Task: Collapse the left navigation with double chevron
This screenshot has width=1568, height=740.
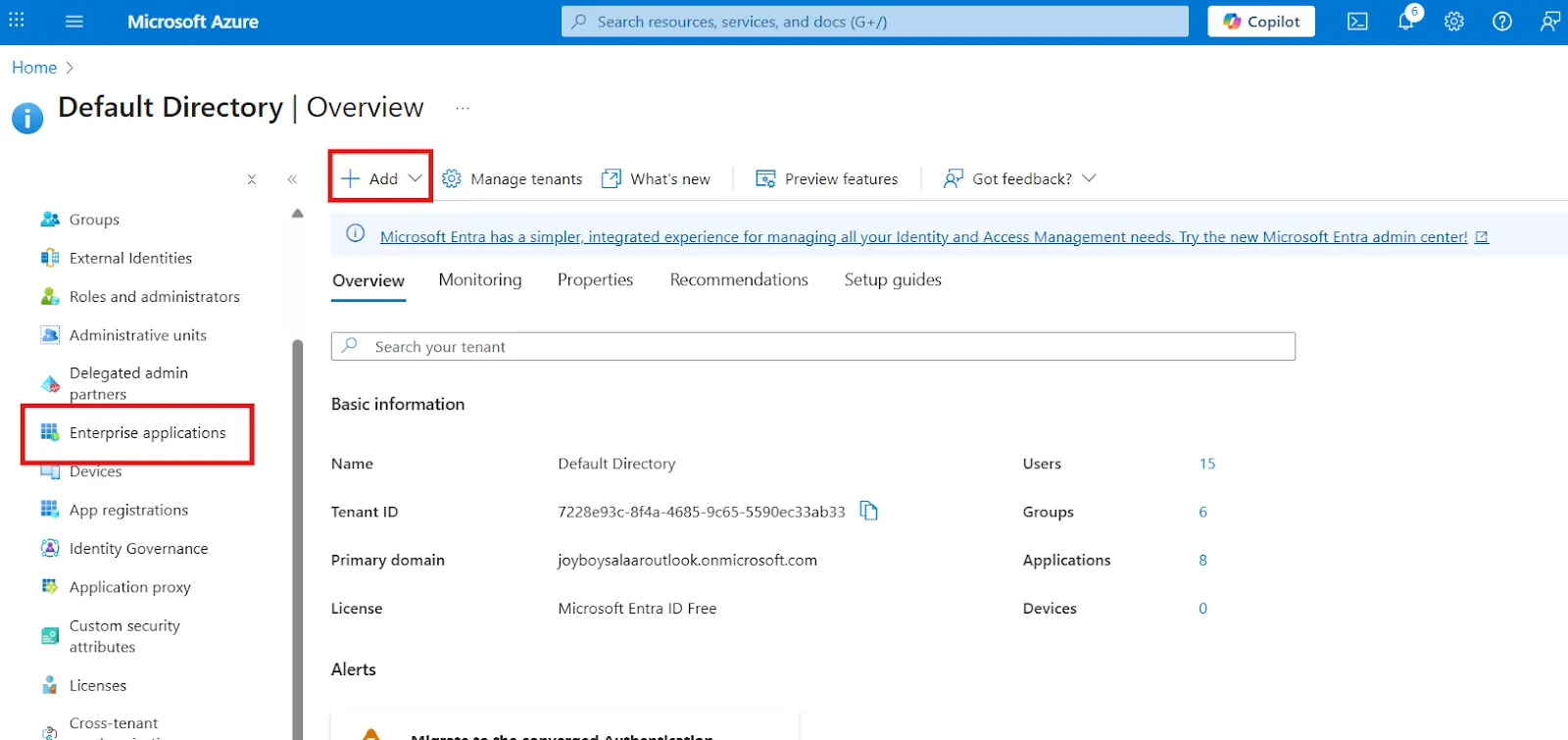Action: pos(292,179)
